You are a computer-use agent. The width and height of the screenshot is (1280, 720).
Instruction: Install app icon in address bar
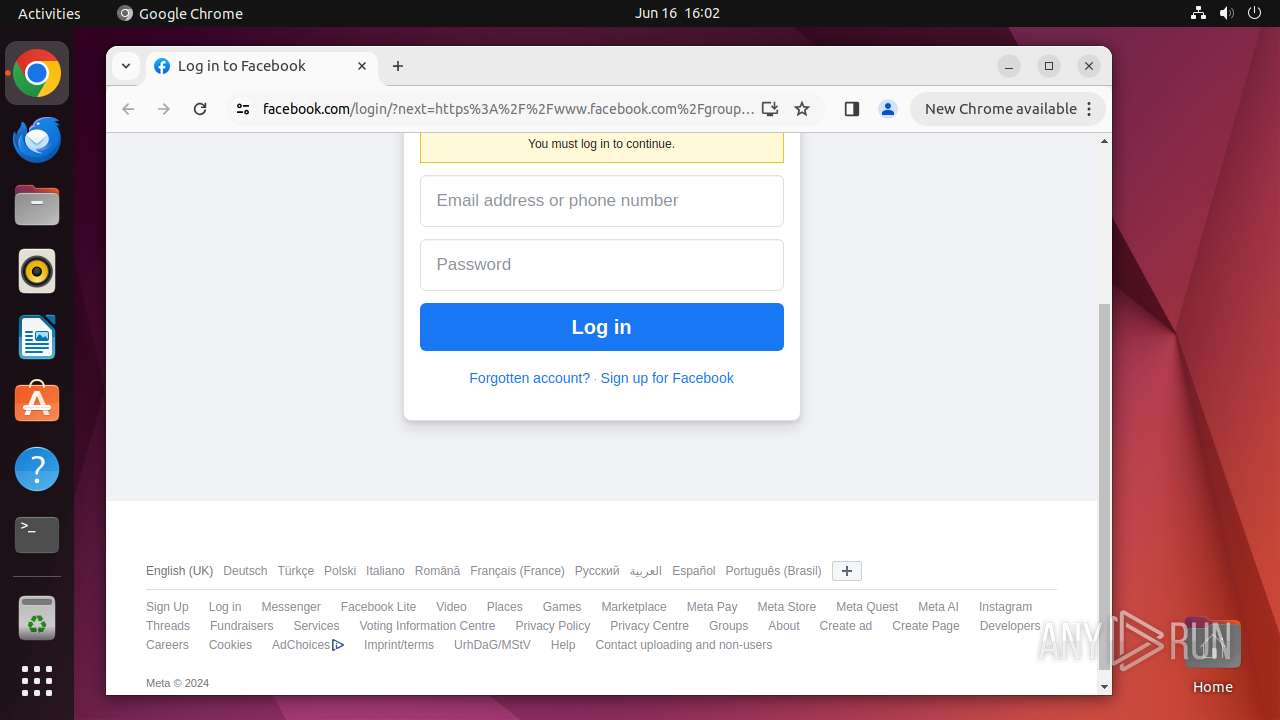tap(769, 109)
